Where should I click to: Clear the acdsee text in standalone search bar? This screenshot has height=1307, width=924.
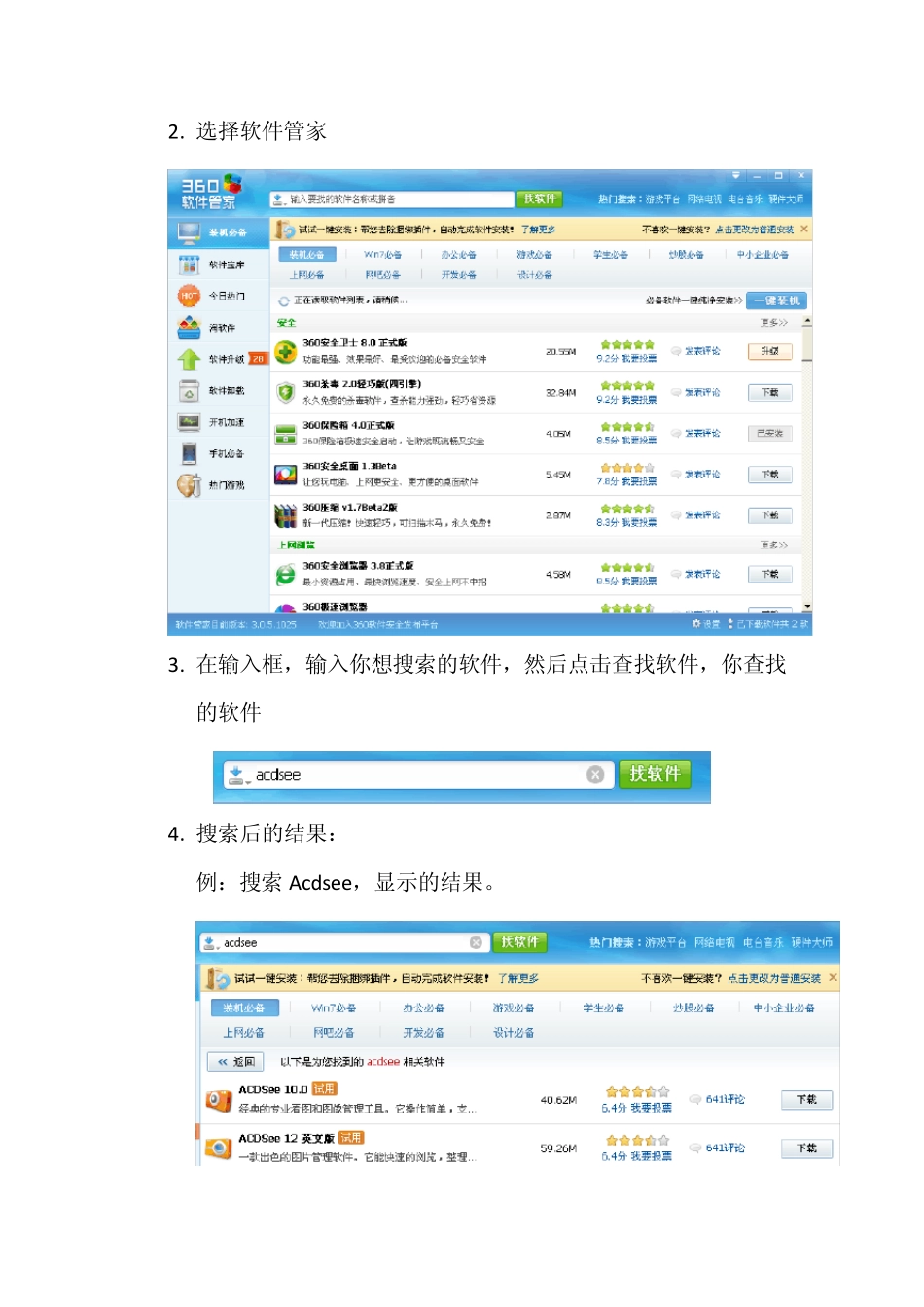[x=595, y=775]
